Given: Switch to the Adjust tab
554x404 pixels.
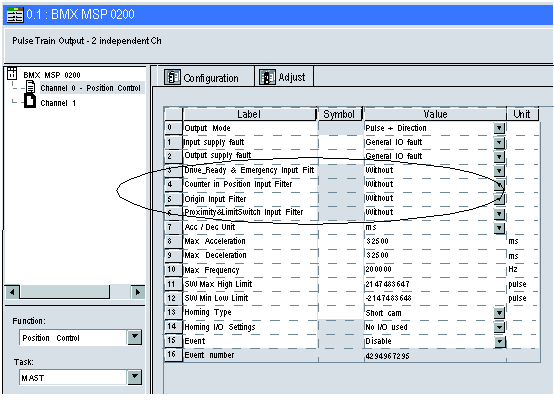Looking at the screenshot, I should (284, 77).
